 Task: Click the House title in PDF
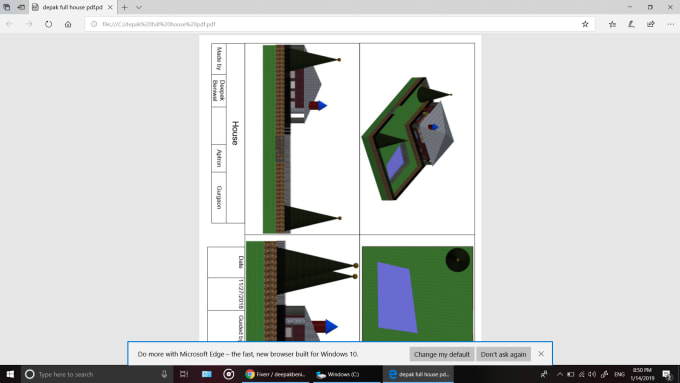click(235, 133)
